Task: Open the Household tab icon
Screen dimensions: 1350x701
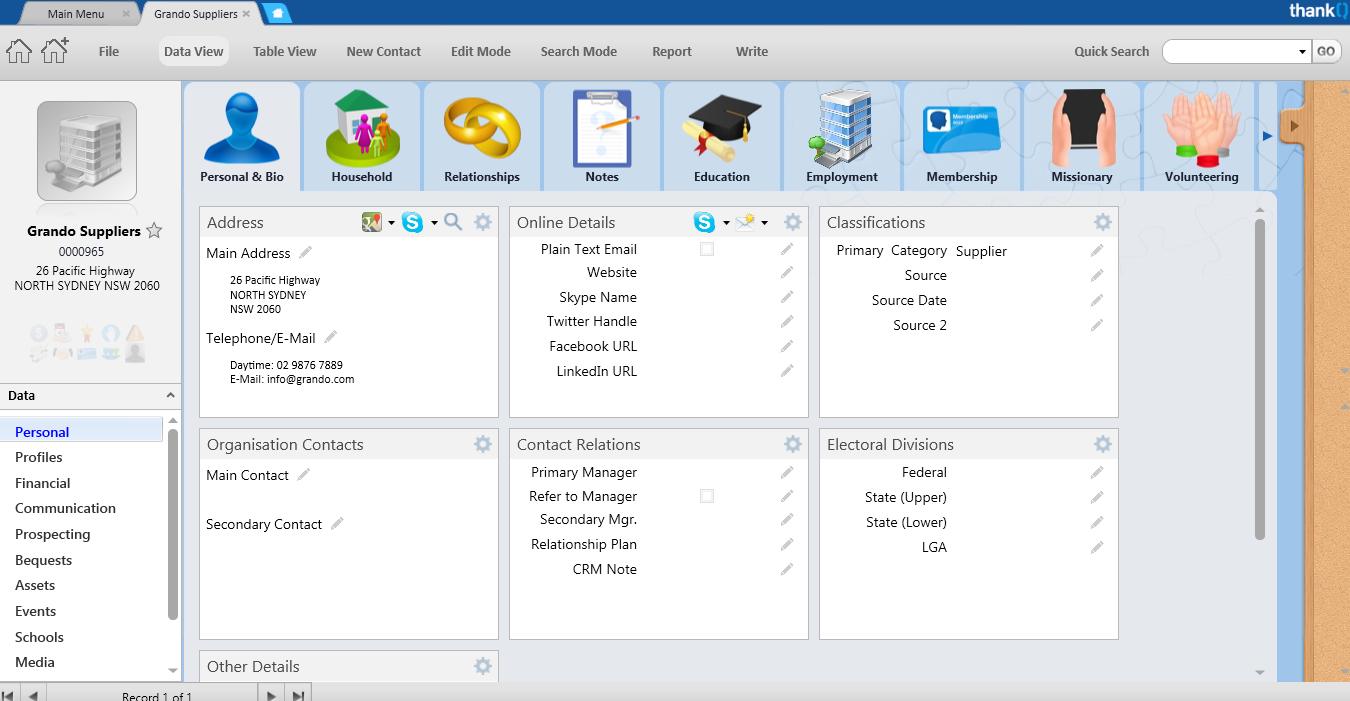Action: (362, 128)
